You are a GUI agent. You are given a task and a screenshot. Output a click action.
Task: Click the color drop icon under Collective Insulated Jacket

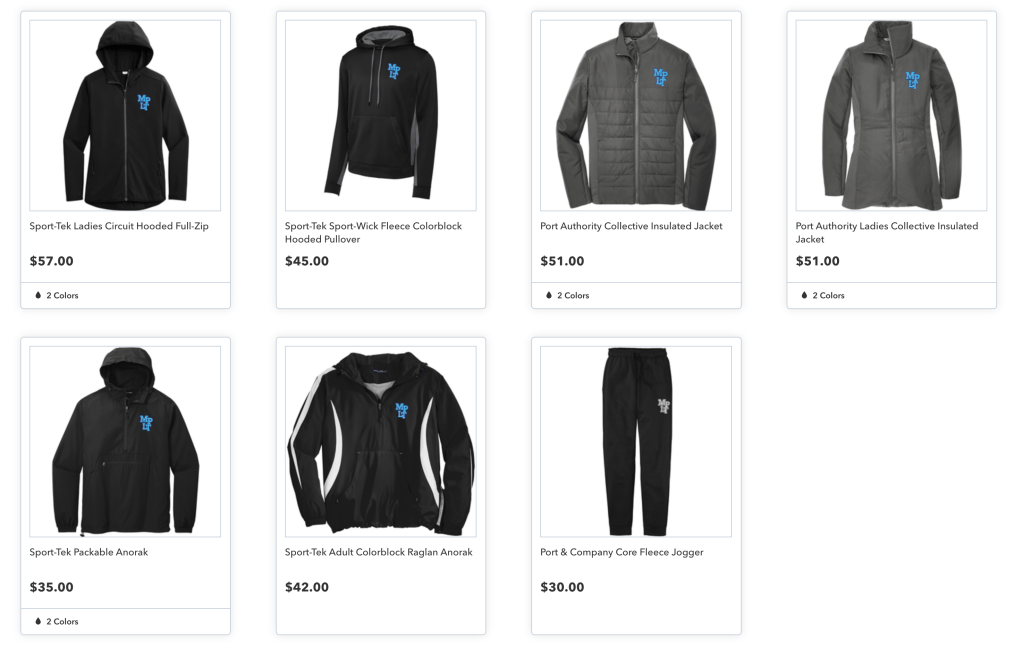tap(549, 295)
